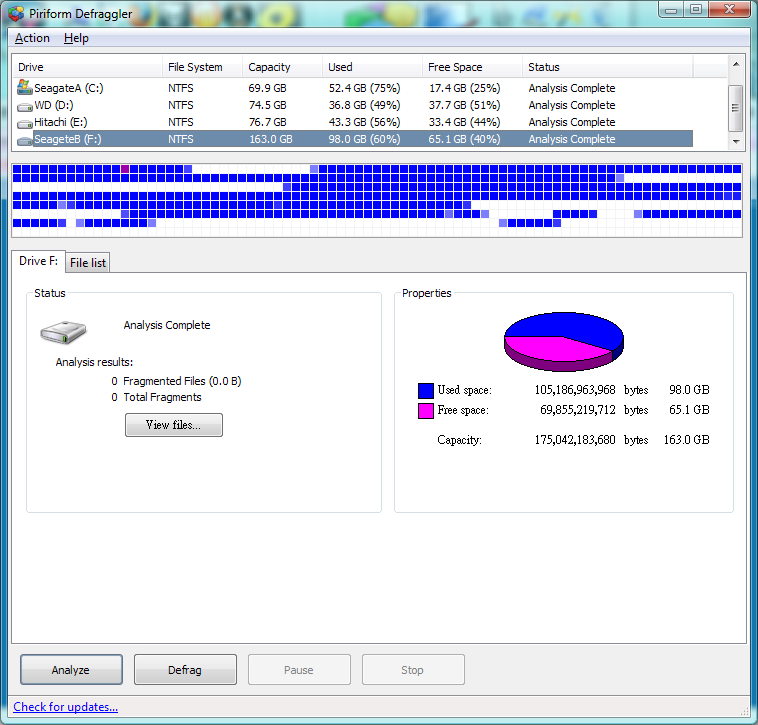Sort by the Used column header
The width and height of the screenshot is (758, 725).
(372, 67)
